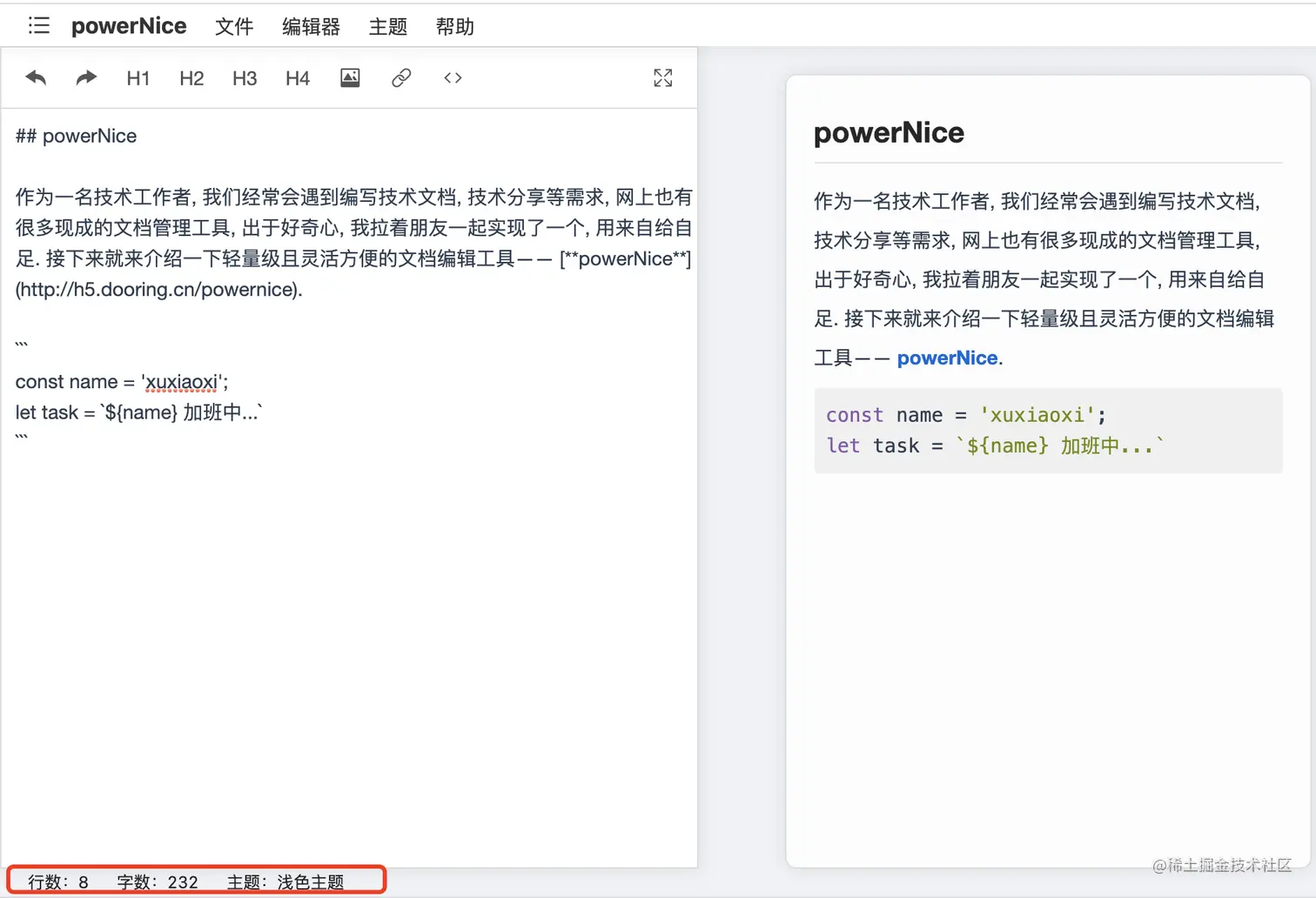This screenshot has height=898, width=1316.
Task: Apply H1 heading format
Action: 138,79
